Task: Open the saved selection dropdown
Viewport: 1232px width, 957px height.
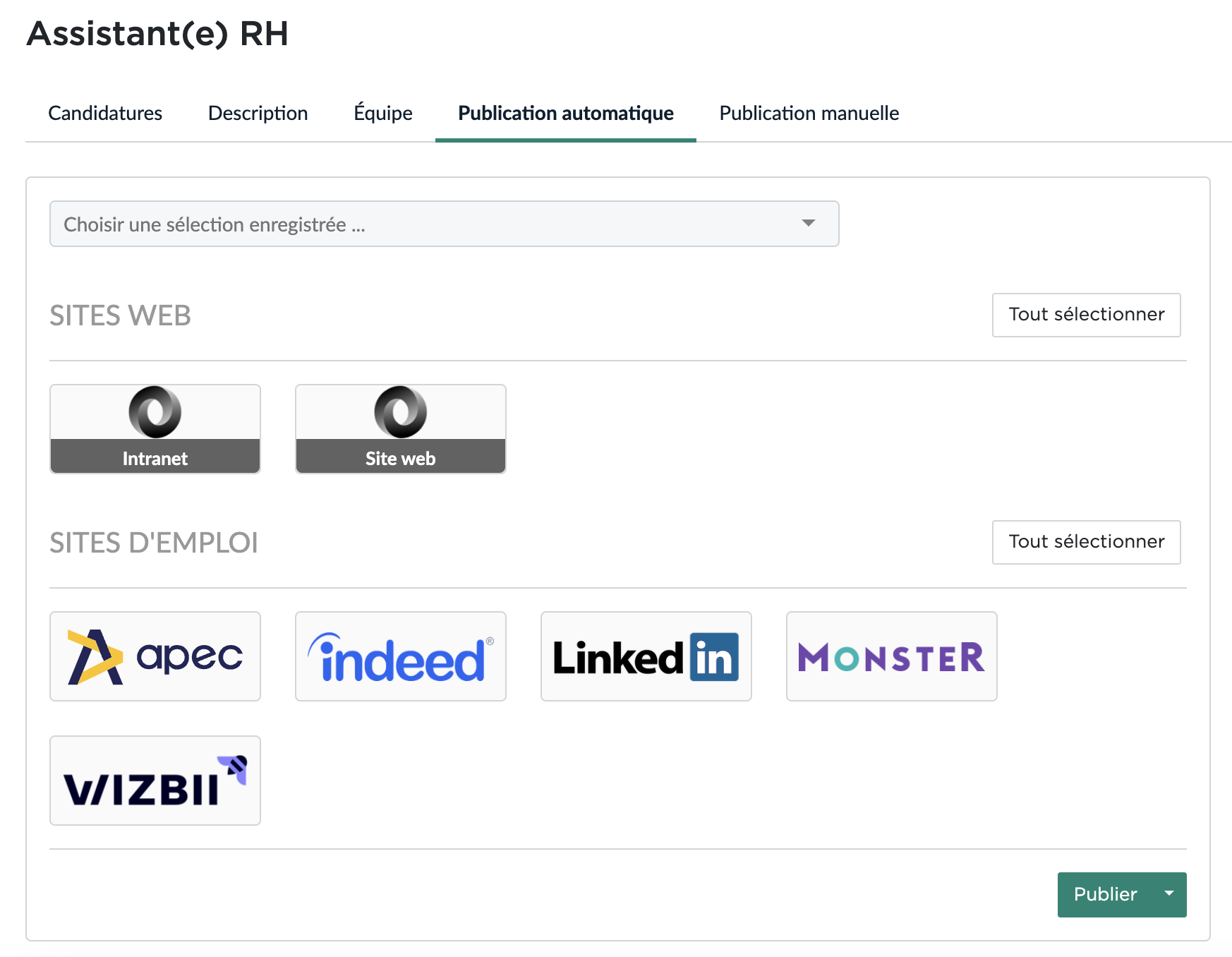Action: pyautogui.click(x=445, y=224)
